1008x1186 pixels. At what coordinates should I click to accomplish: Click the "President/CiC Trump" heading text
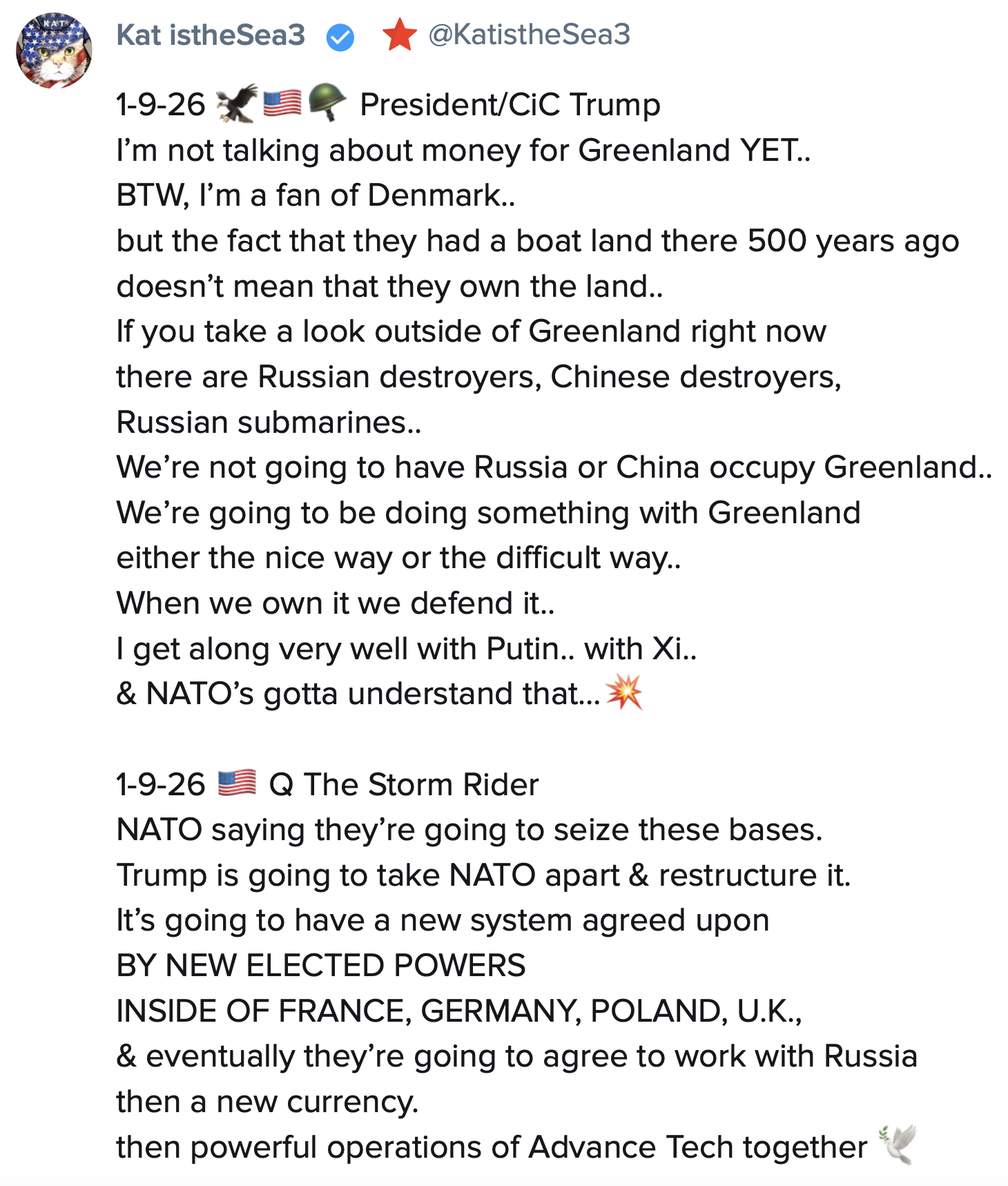click(x=510, y=105)
